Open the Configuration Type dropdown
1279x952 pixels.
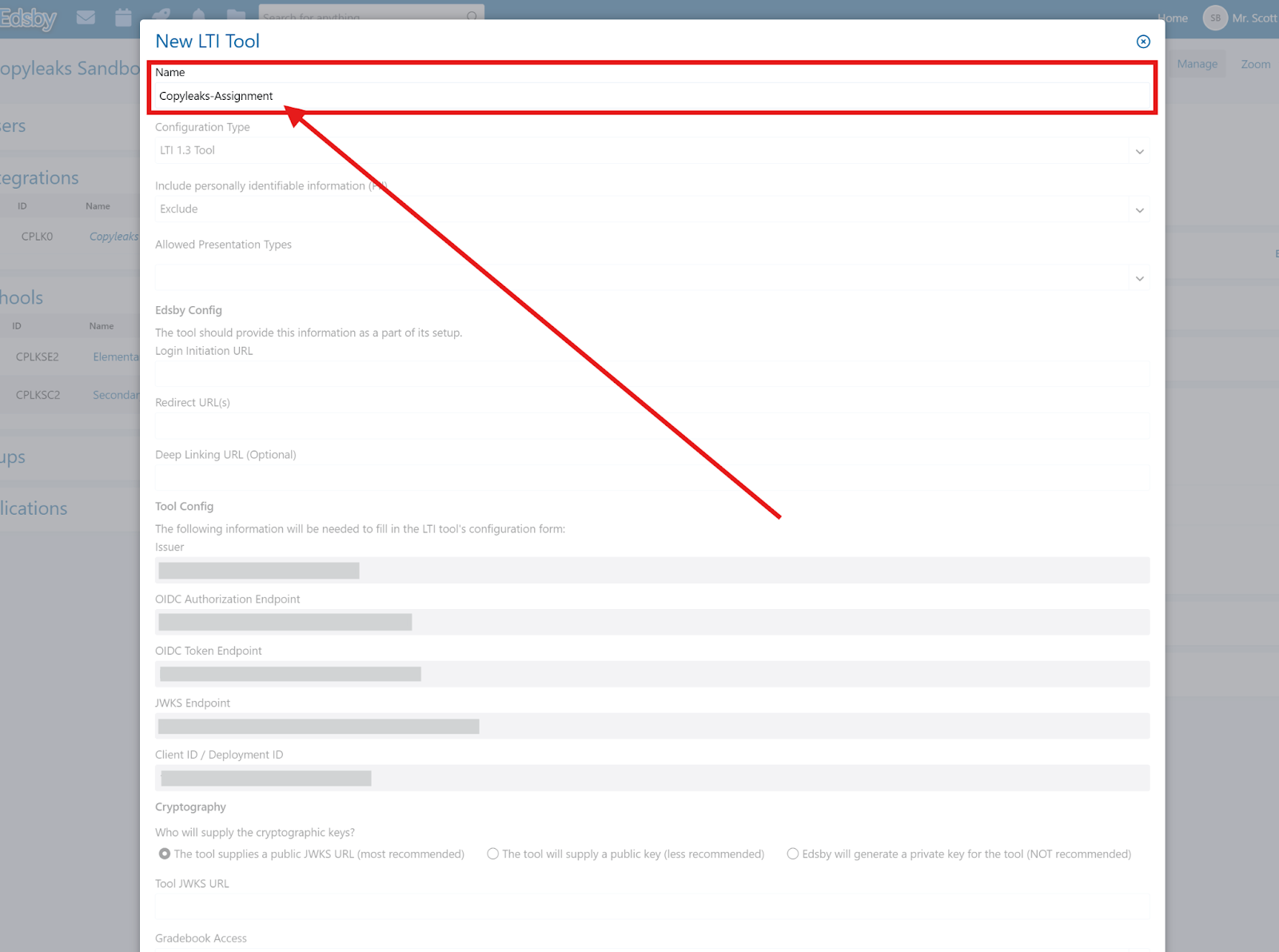pos(652,150)
